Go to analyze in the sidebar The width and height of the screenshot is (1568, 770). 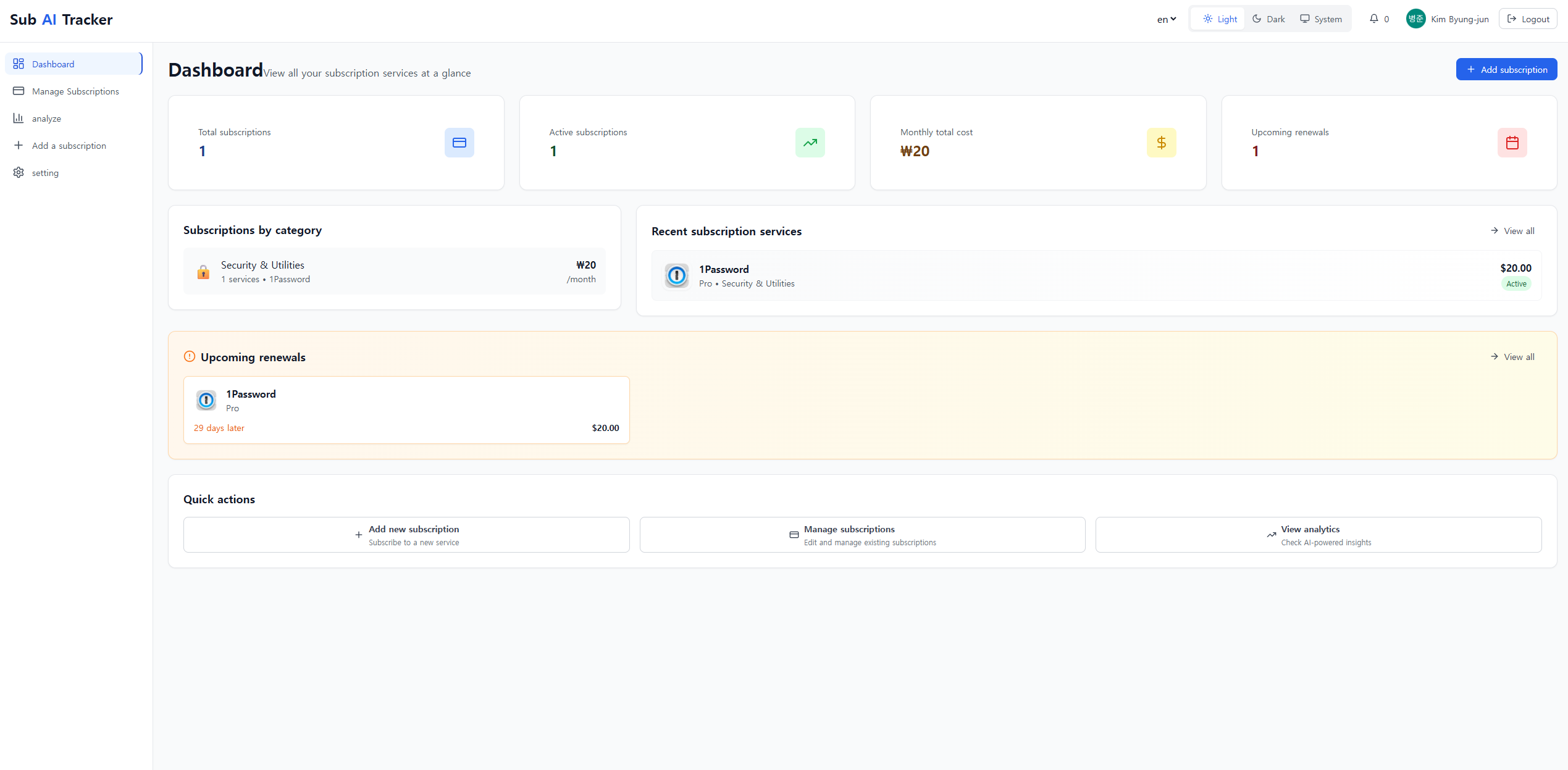(46, 119)
